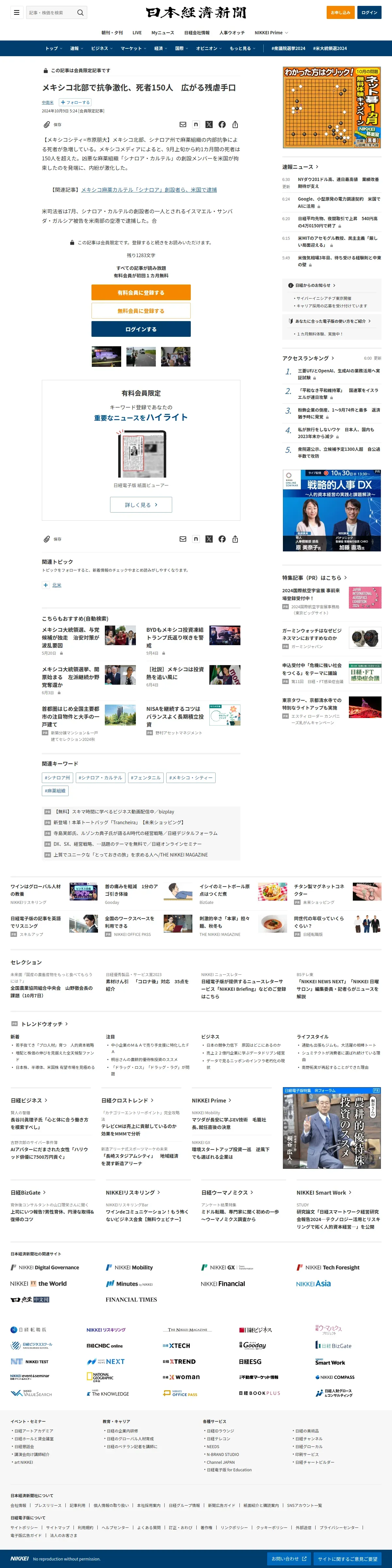Screen dimensions: 392x1568
Task: Open 日経 xTECH logo
Action: (176, 1345)
